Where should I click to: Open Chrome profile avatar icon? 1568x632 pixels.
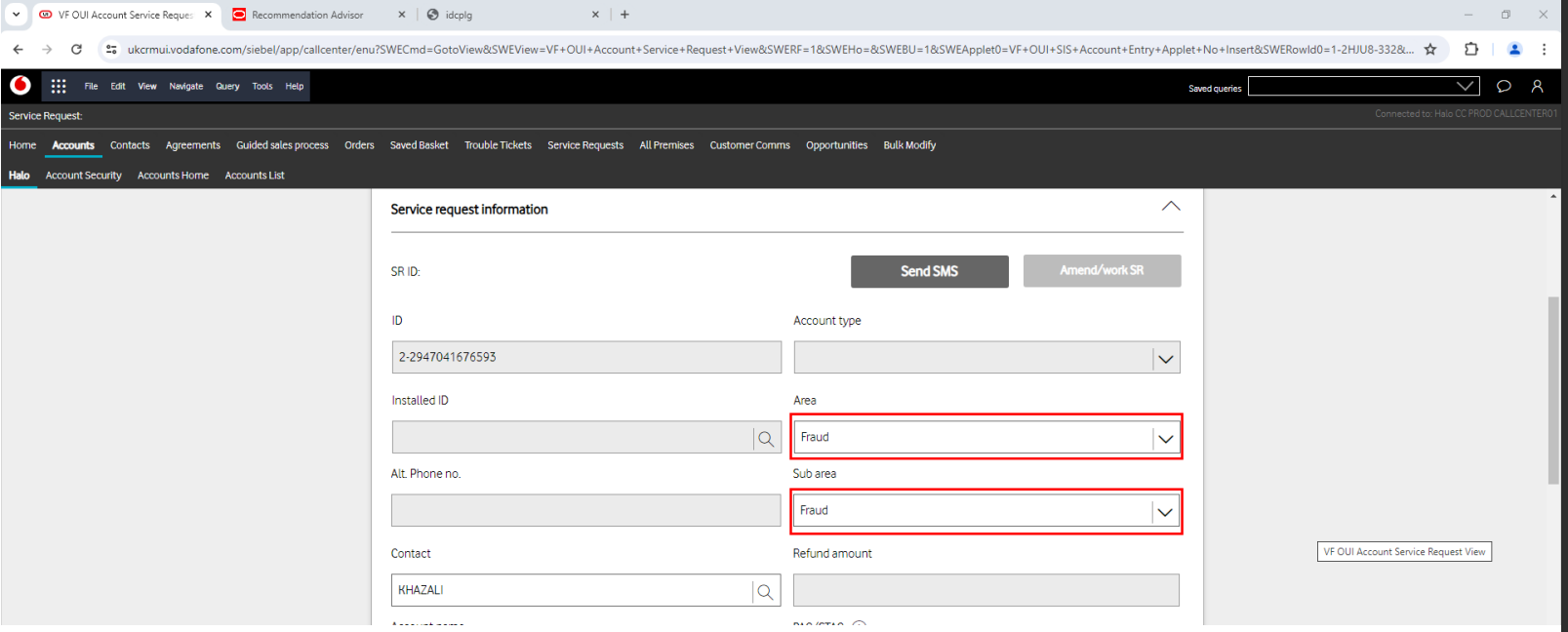coord(1514,49)
